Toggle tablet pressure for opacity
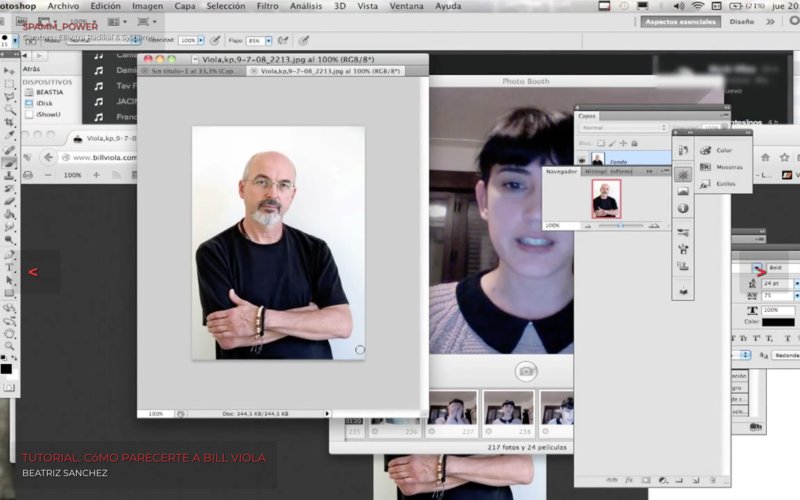Viewport: 800px width, 500px height. tap(215, 40)
